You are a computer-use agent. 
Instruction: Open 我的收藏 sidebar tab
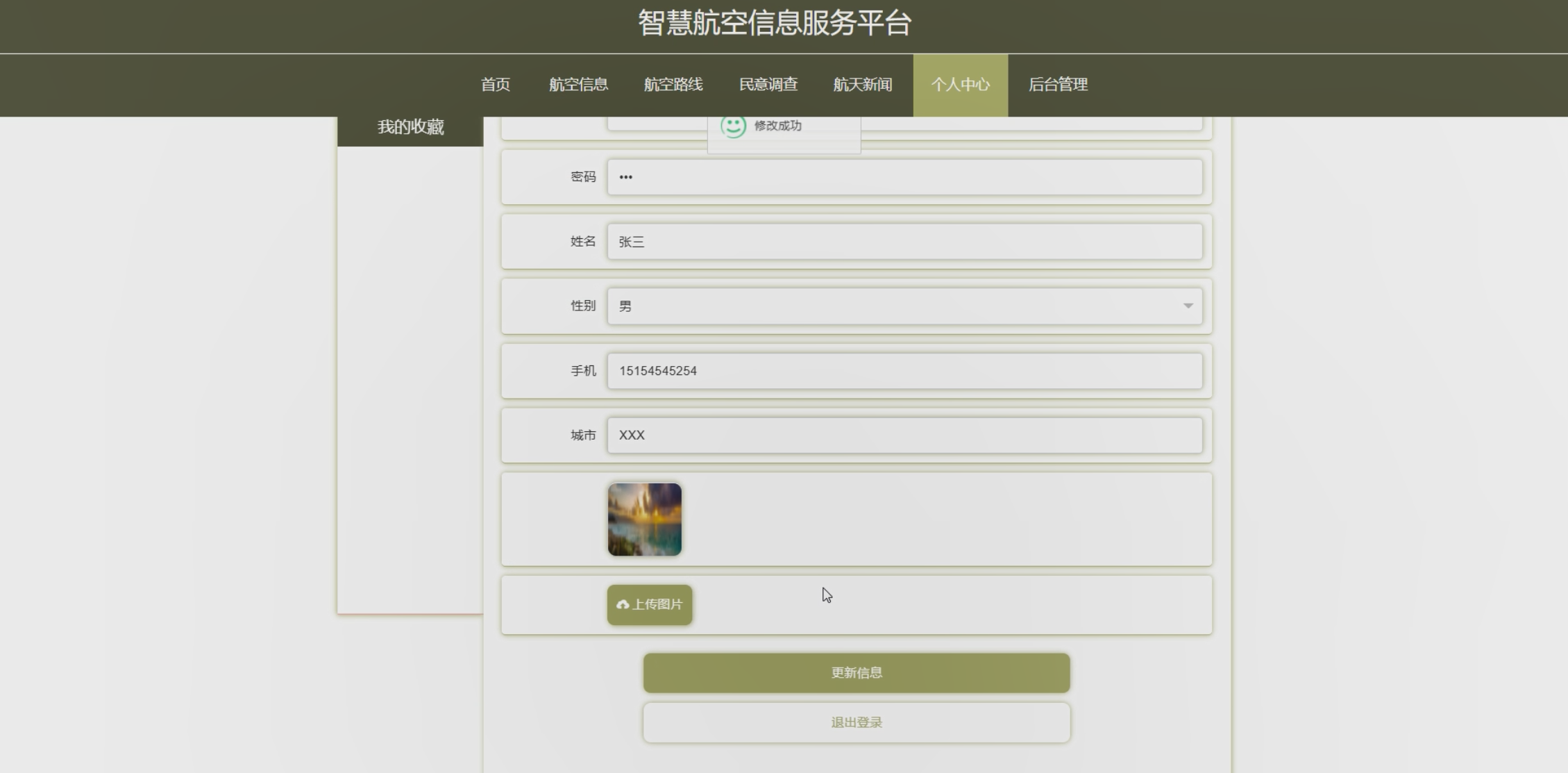(410, 127)
